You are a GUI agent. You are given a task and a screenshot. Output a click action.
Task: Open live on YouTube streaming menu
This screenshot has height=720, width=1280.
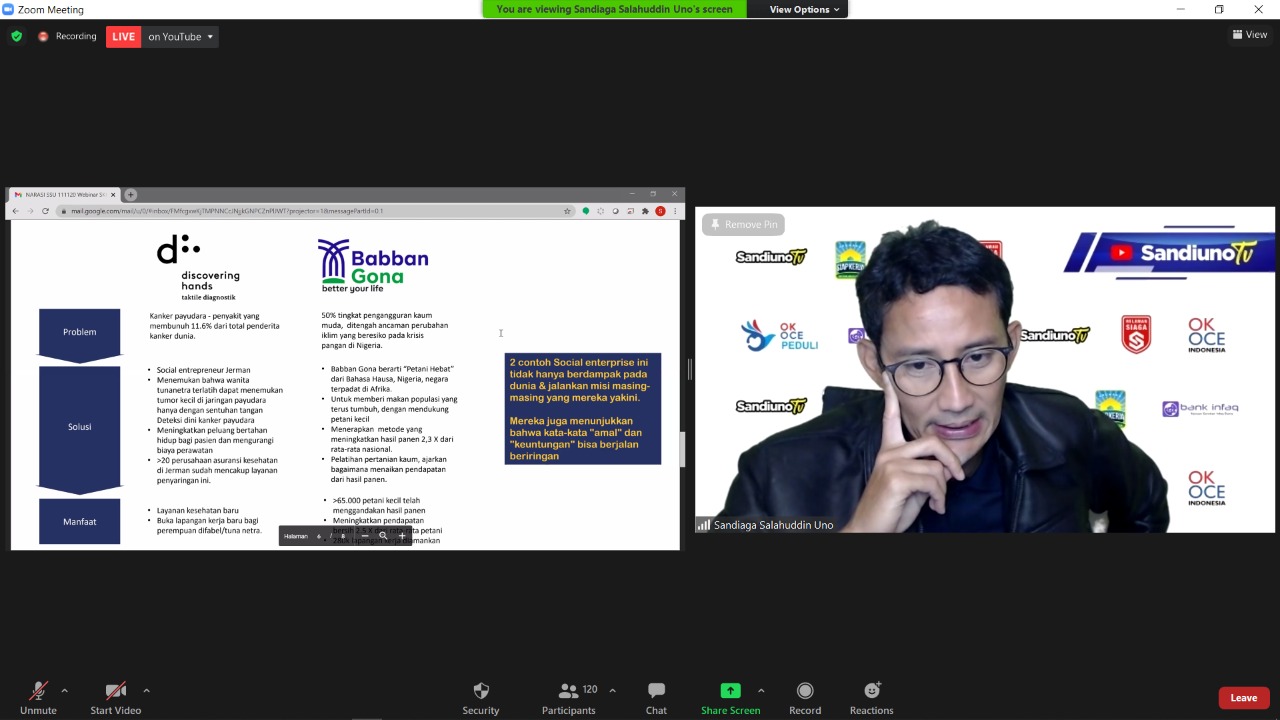click(181, 37)
